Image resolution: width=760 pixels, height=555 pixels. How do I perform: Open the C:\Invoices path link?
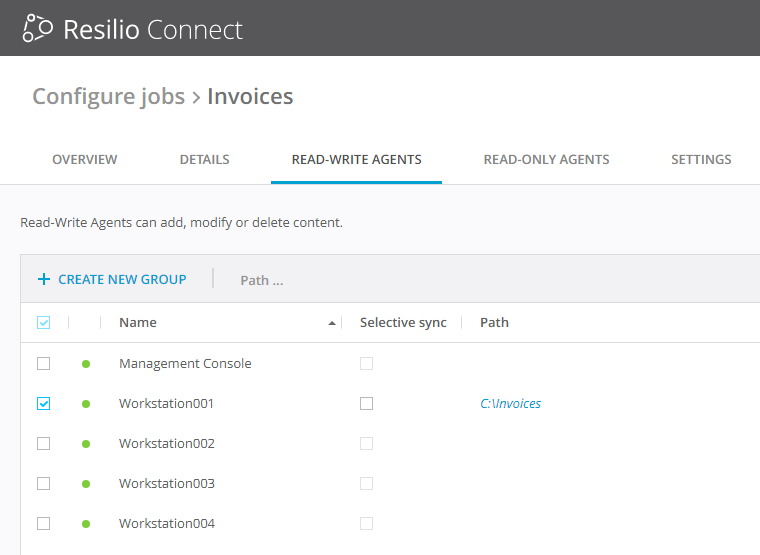coord(510,404)
